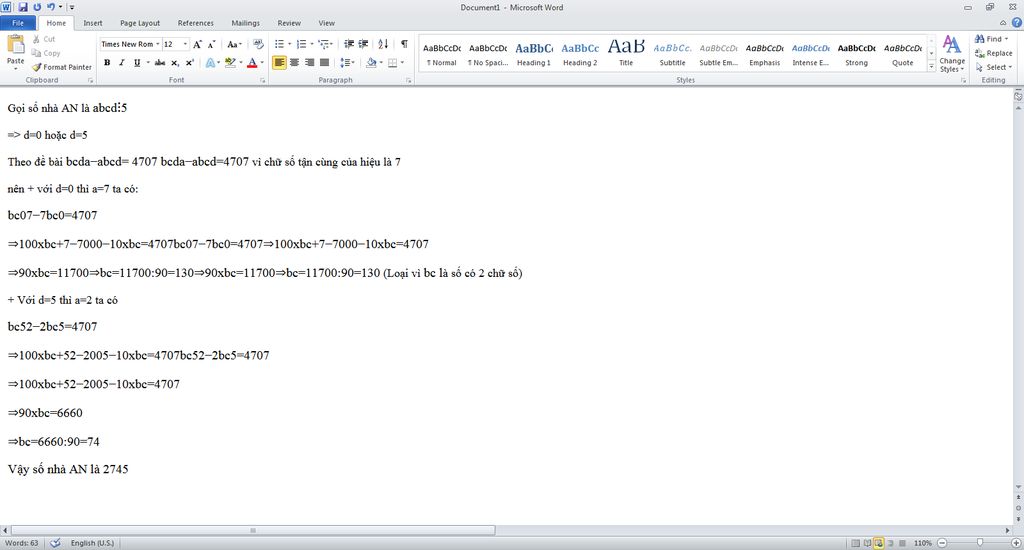Zoom out with the minus button

(942, 543)
